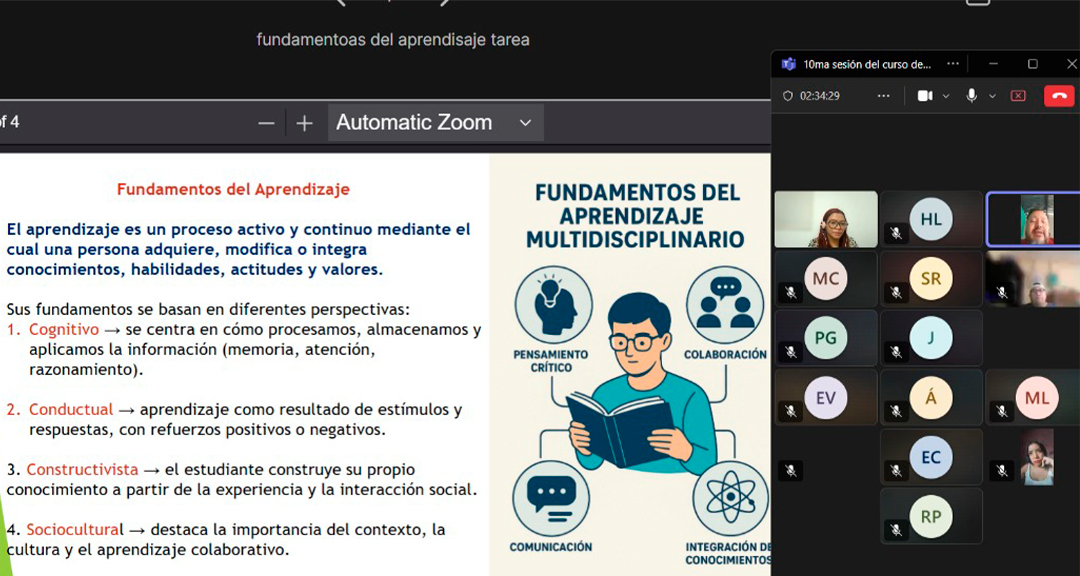Click the RP participant avatar
The image size is (1080, 576).
click(x=931, y=516)
